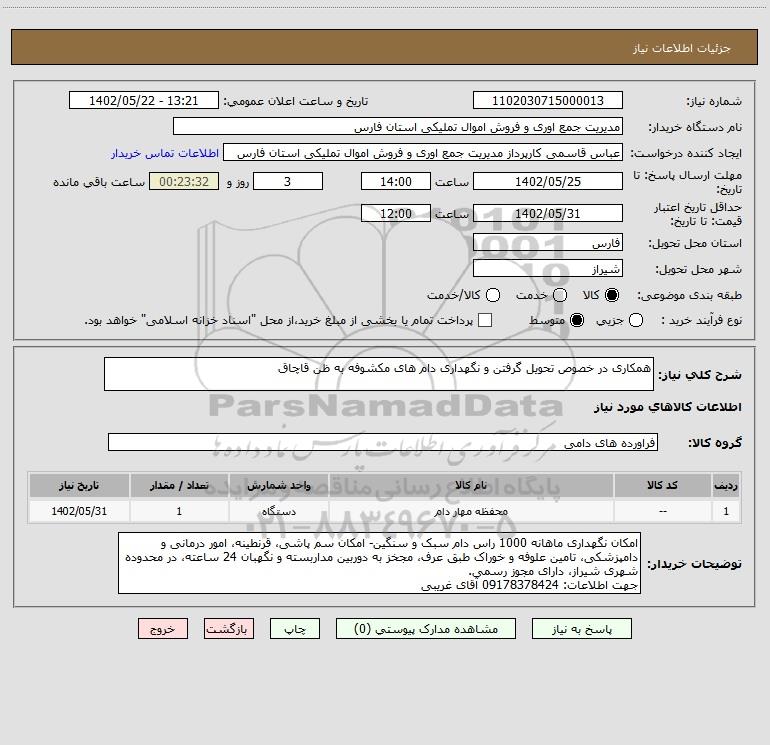Click the واحد شمارش column header

[278, 485]
